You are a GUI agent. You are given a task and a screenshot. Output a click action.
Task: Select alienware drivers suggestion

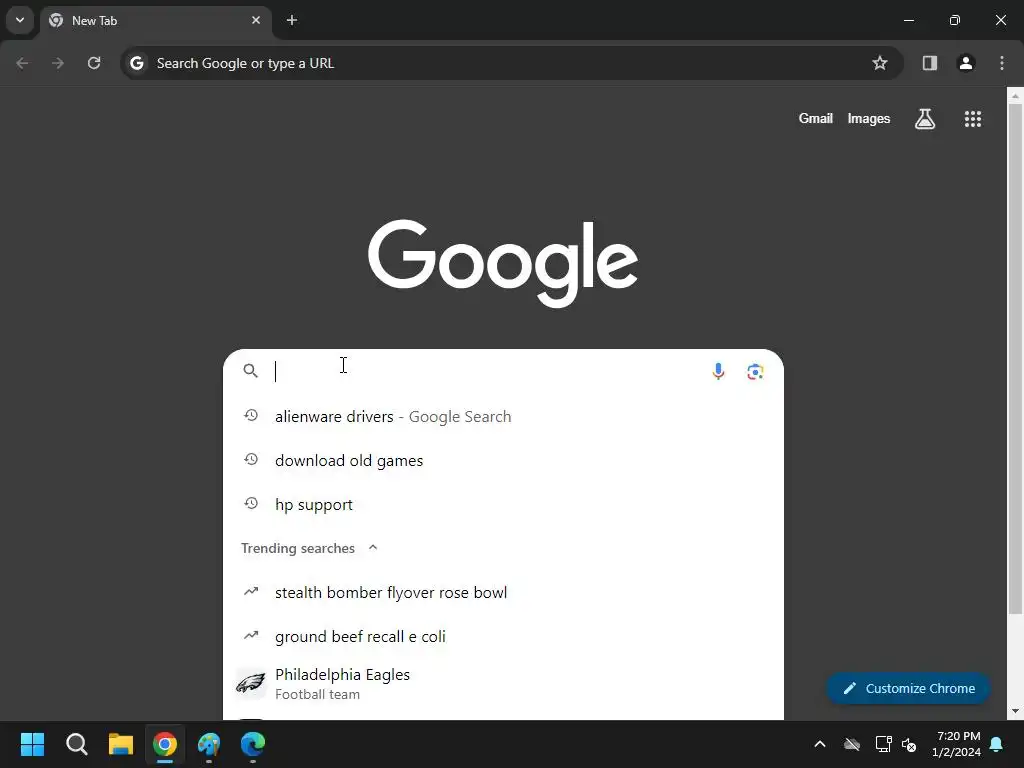tap(503, 417)
